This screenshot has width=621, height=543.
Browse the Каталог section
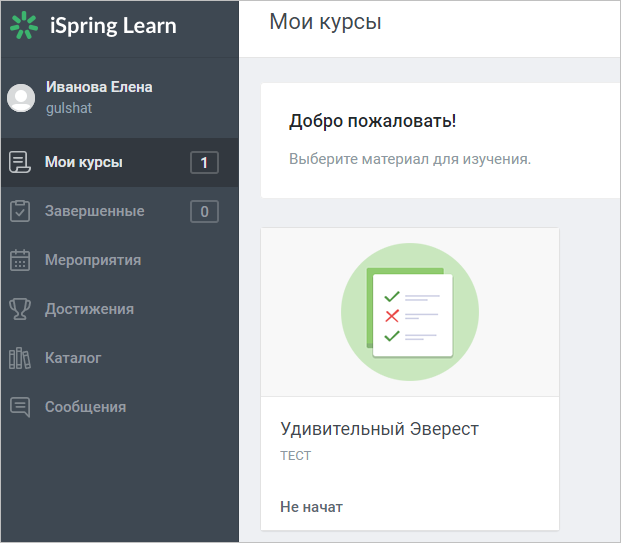[x=120, y=358]
